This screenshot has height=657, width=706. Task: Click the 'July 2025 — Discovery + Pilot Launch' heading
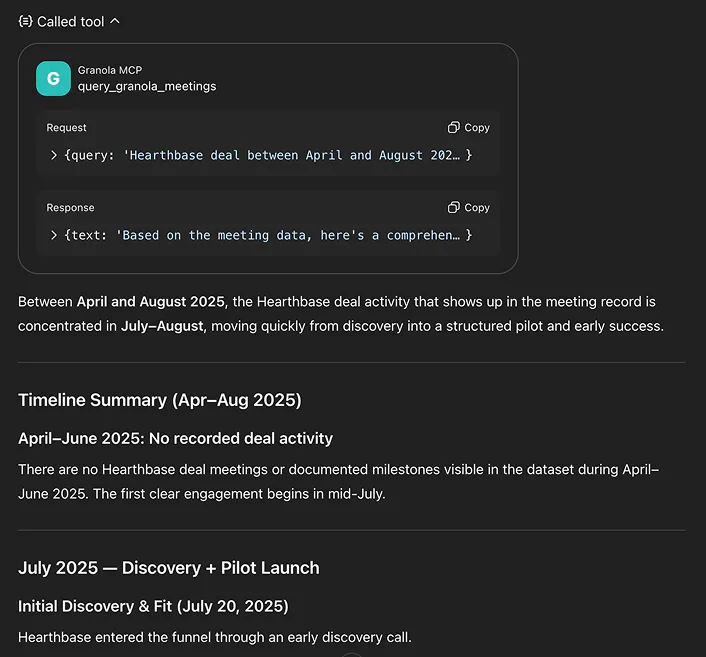[168, 568]
